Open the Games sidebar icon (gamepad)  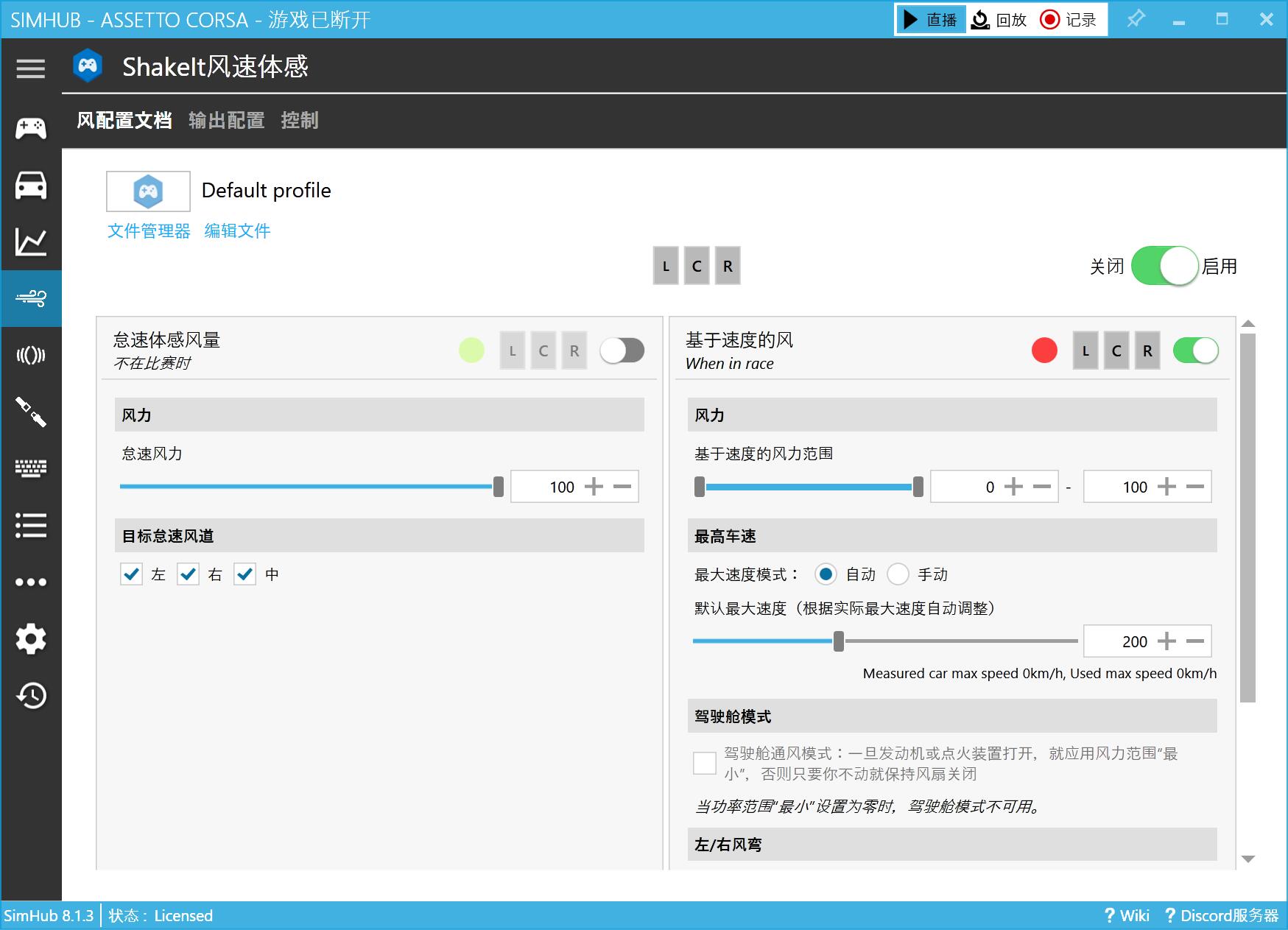pos(31,128)
